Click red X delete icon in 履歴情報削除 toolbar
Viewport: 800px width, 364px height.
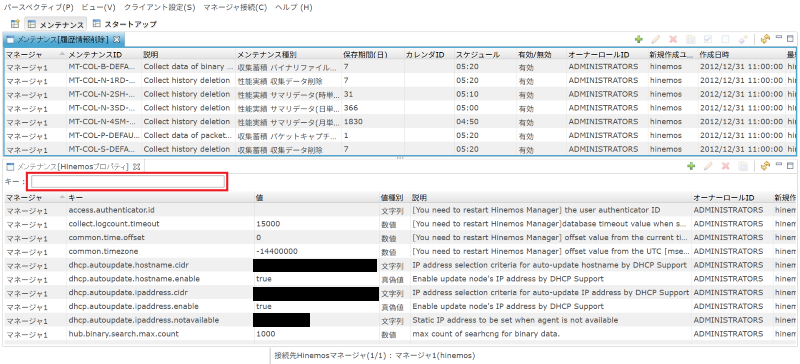point(673,39)
